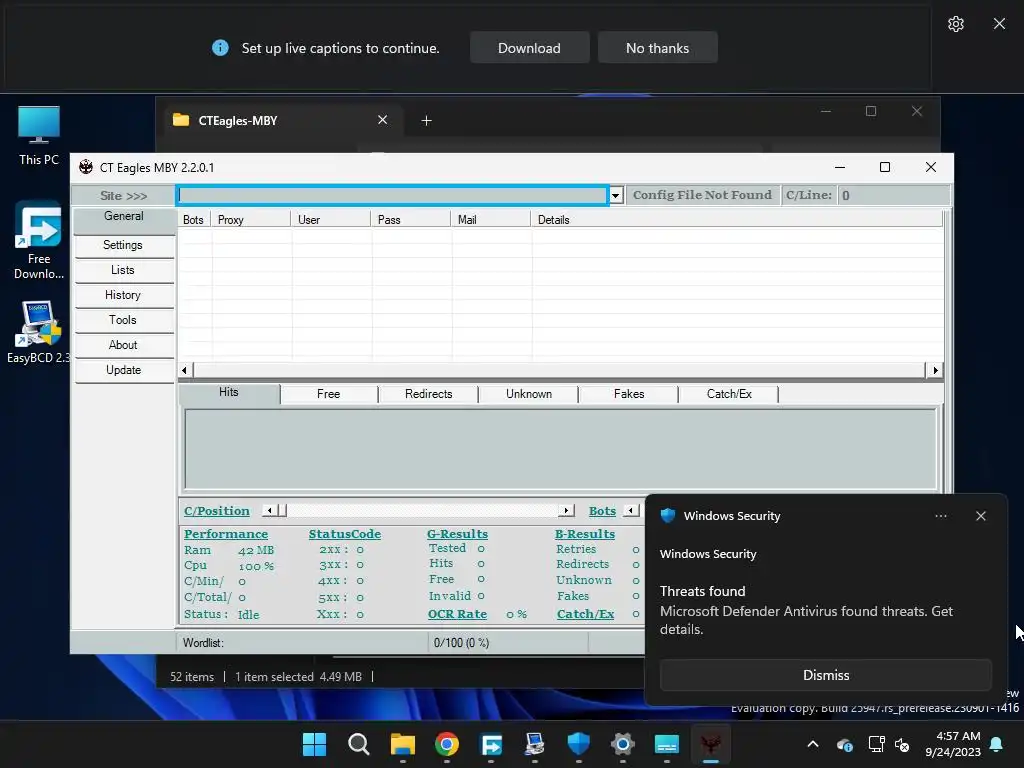
Task: Click the C/Position link
Action: pyautogui.click(x=217, y=511)
